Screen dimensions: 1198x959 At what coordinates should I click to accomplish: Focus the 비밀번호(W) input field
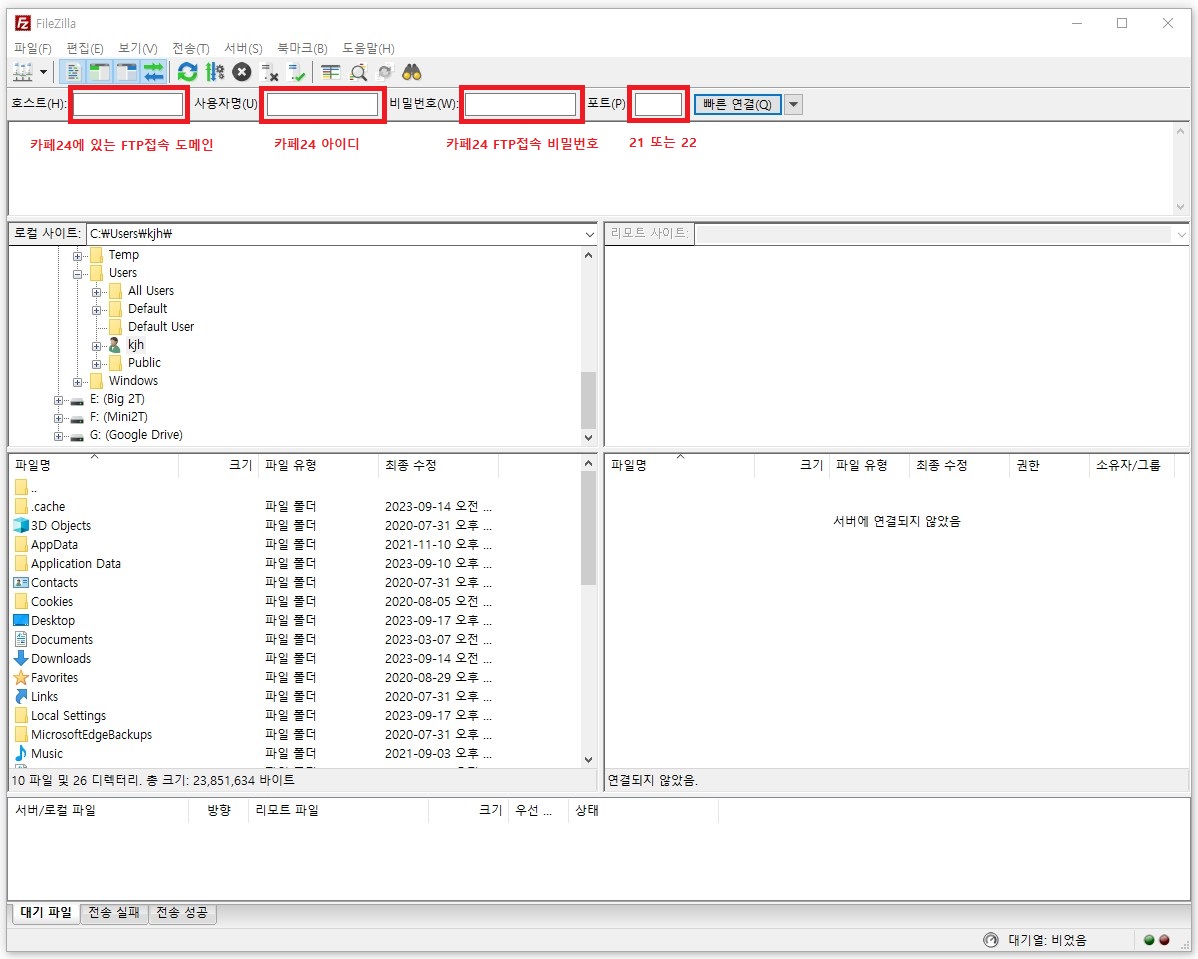520,104
